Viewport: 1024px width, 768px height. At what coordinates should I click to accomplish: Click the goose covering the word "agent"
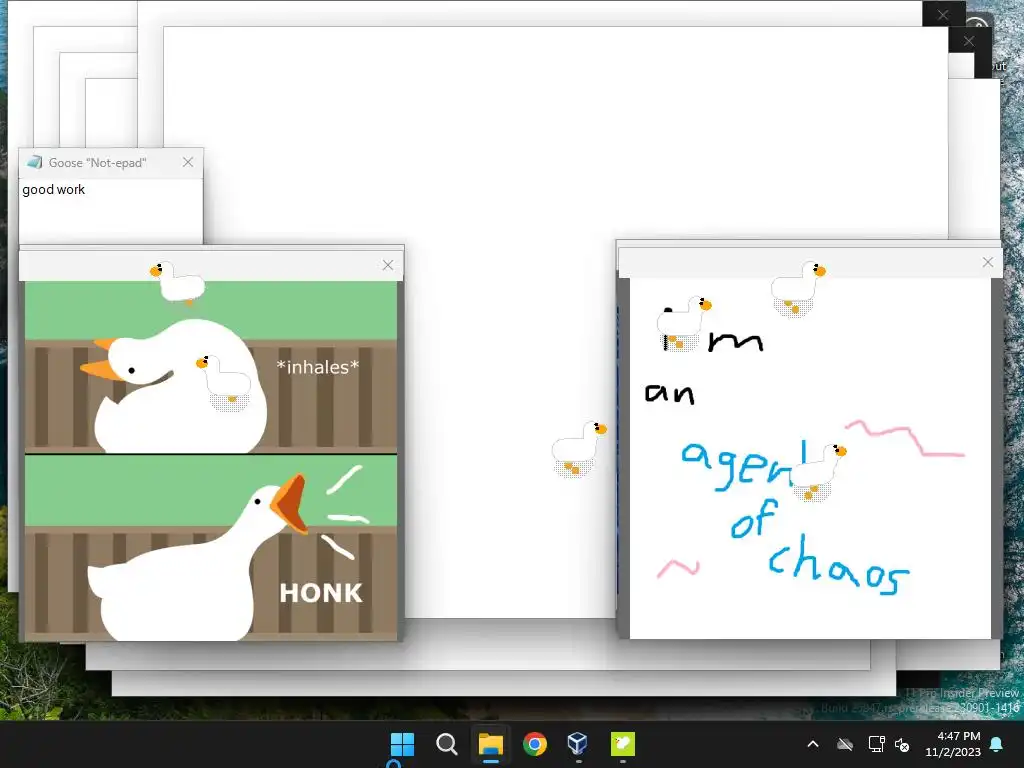pyautogui.click(x=817, y=472)
